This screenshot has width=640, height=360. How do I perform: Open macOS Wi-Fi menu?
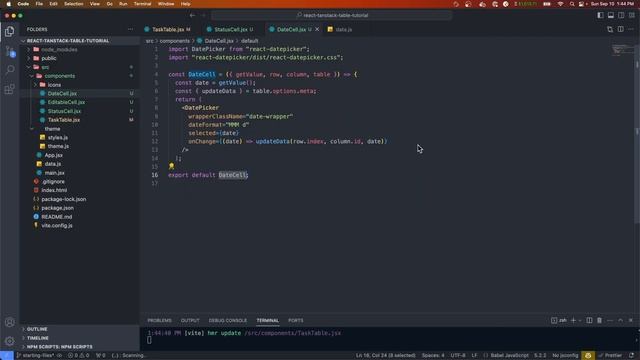(x=560, y=4)
